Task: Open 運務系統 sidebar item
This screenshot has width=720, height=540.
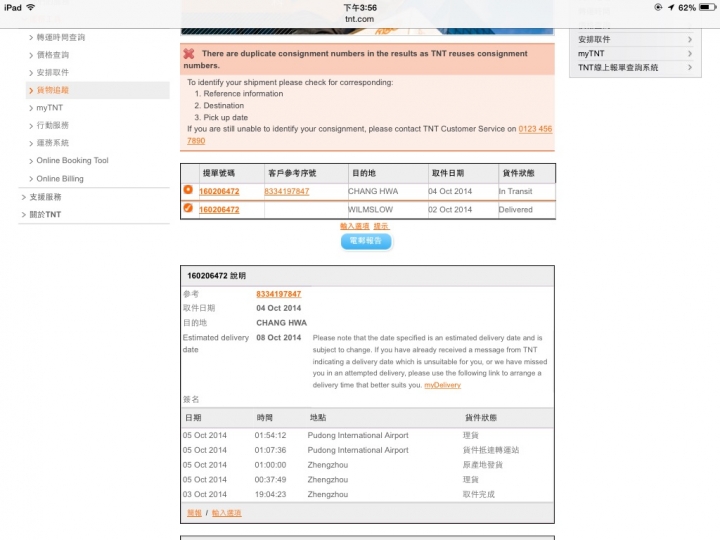Action: click(53, 143)
